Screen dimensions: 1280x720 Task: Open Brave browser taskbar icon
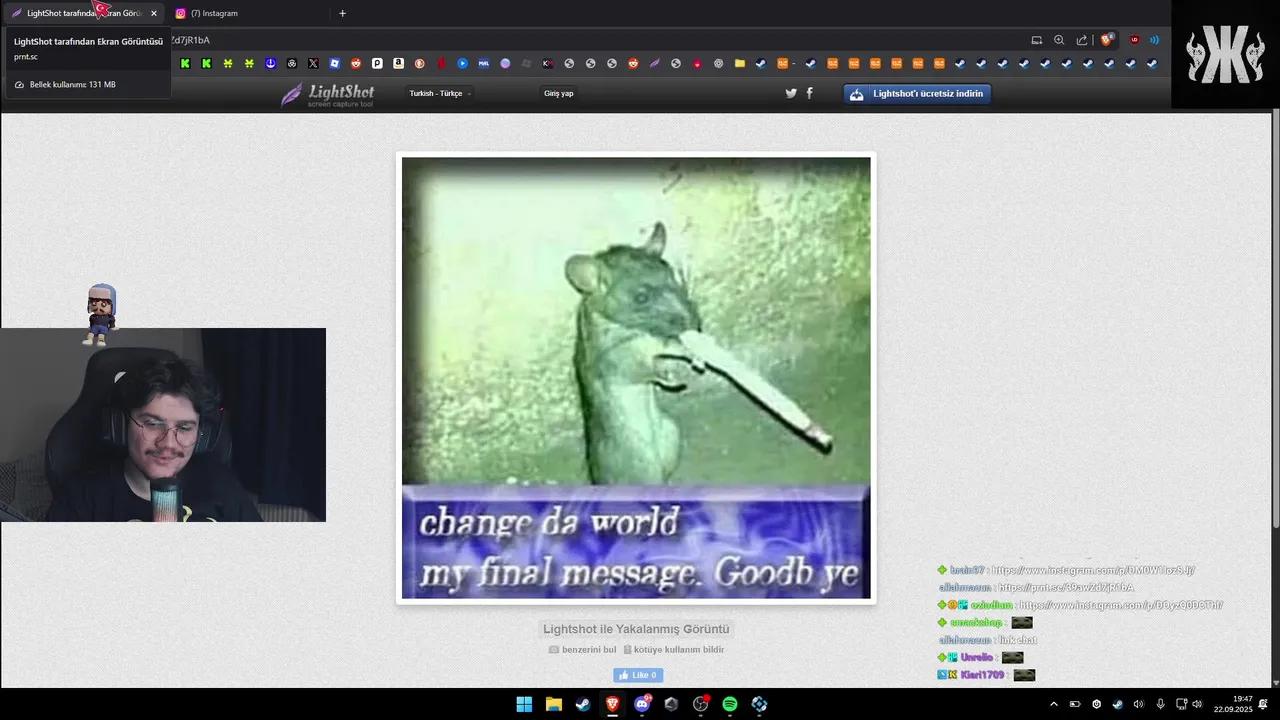pos(612,704)
